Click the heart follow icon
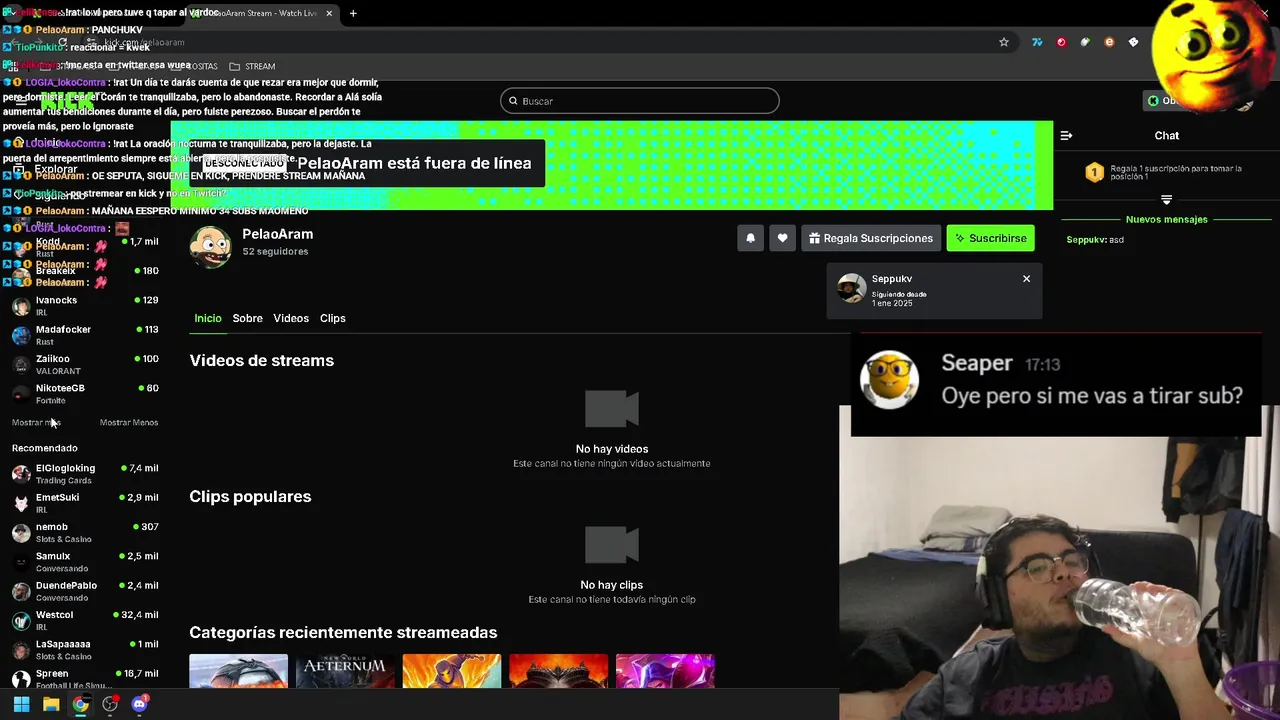1280x720 pixels. tap(782, 238)
